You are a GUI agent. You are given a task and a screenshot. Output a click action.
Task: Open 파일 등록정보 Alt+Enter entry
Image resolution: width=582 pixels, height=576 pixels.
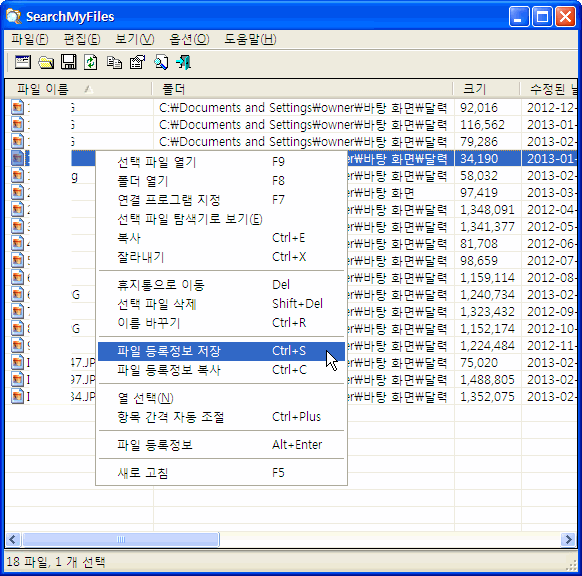click(x=222, y=445)
